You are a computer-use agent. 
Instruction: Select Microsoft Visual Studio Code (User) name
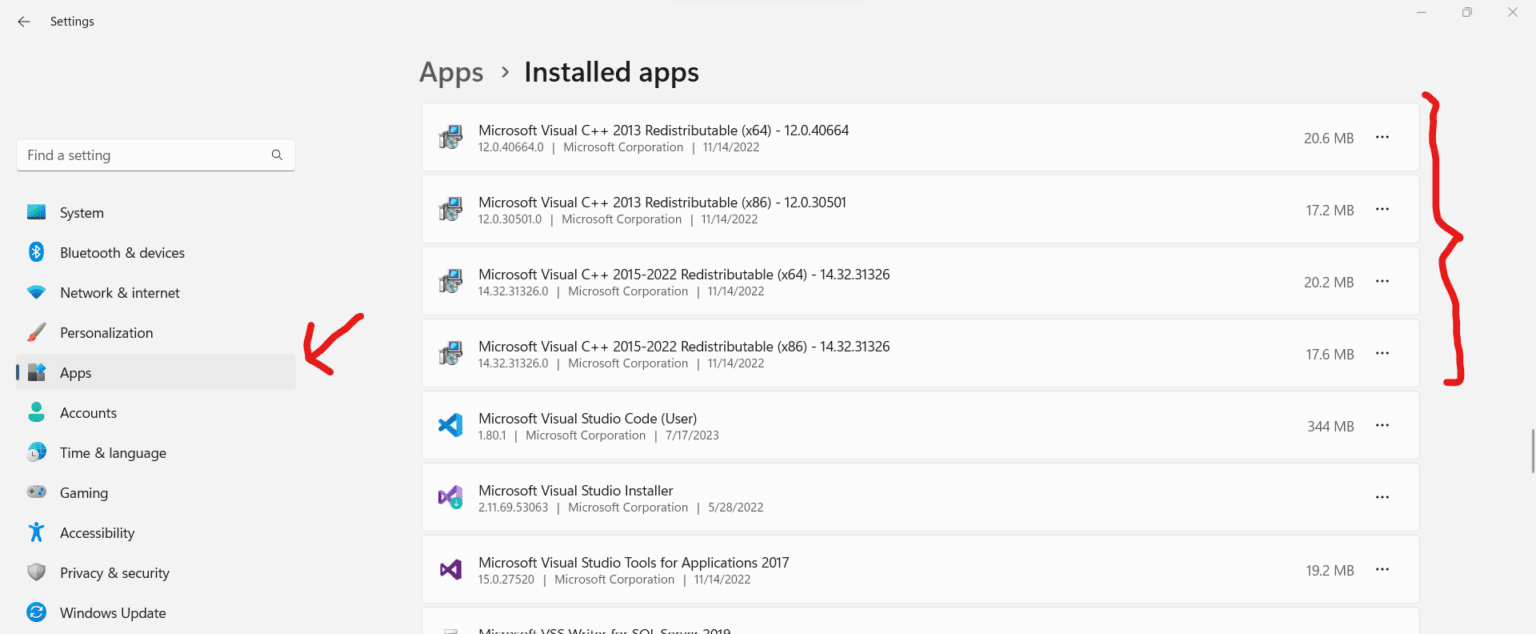coord(588,418)
